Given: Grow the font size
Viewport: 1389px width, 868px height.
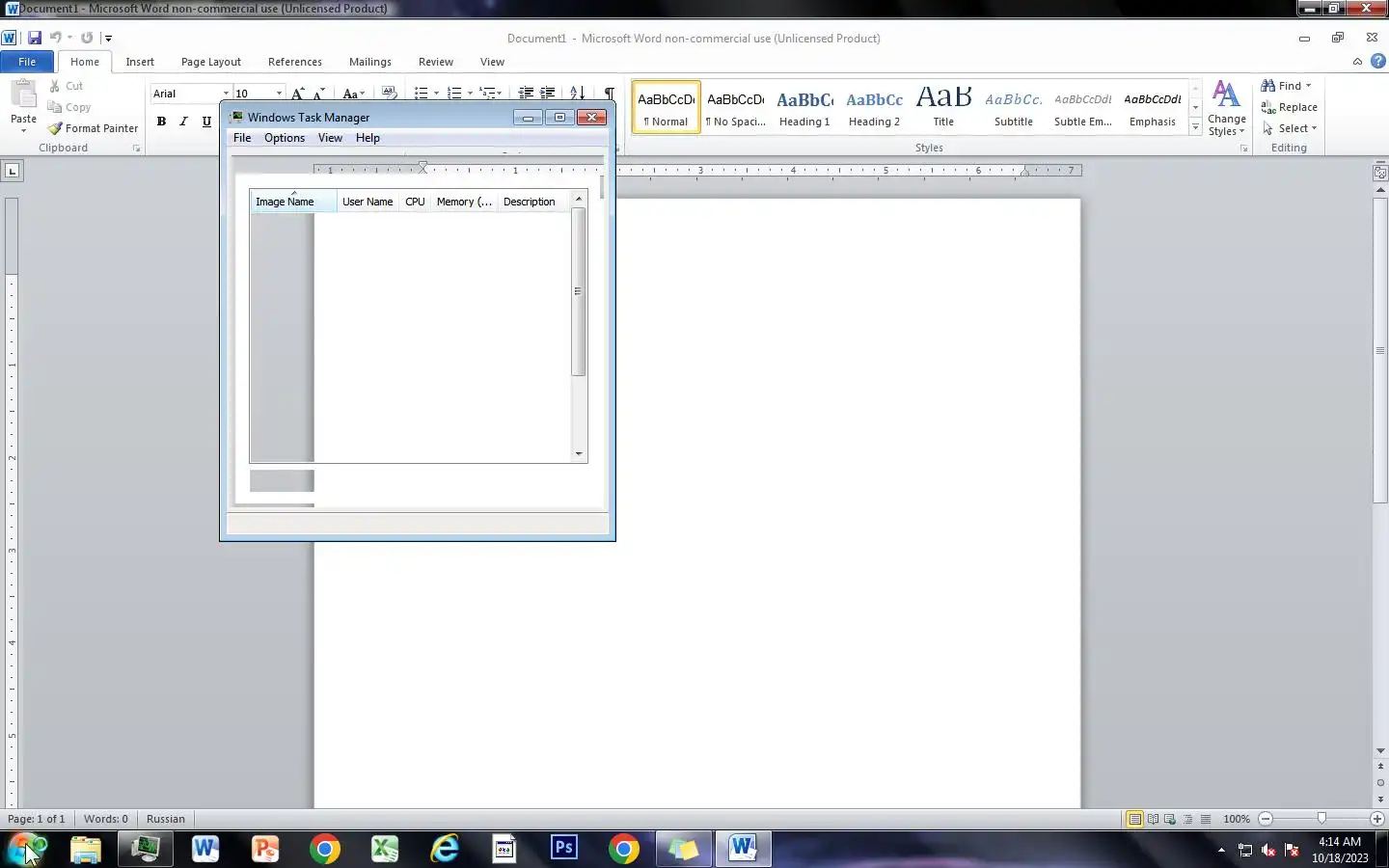Looking at the screenshot, I should pos(298,94).
